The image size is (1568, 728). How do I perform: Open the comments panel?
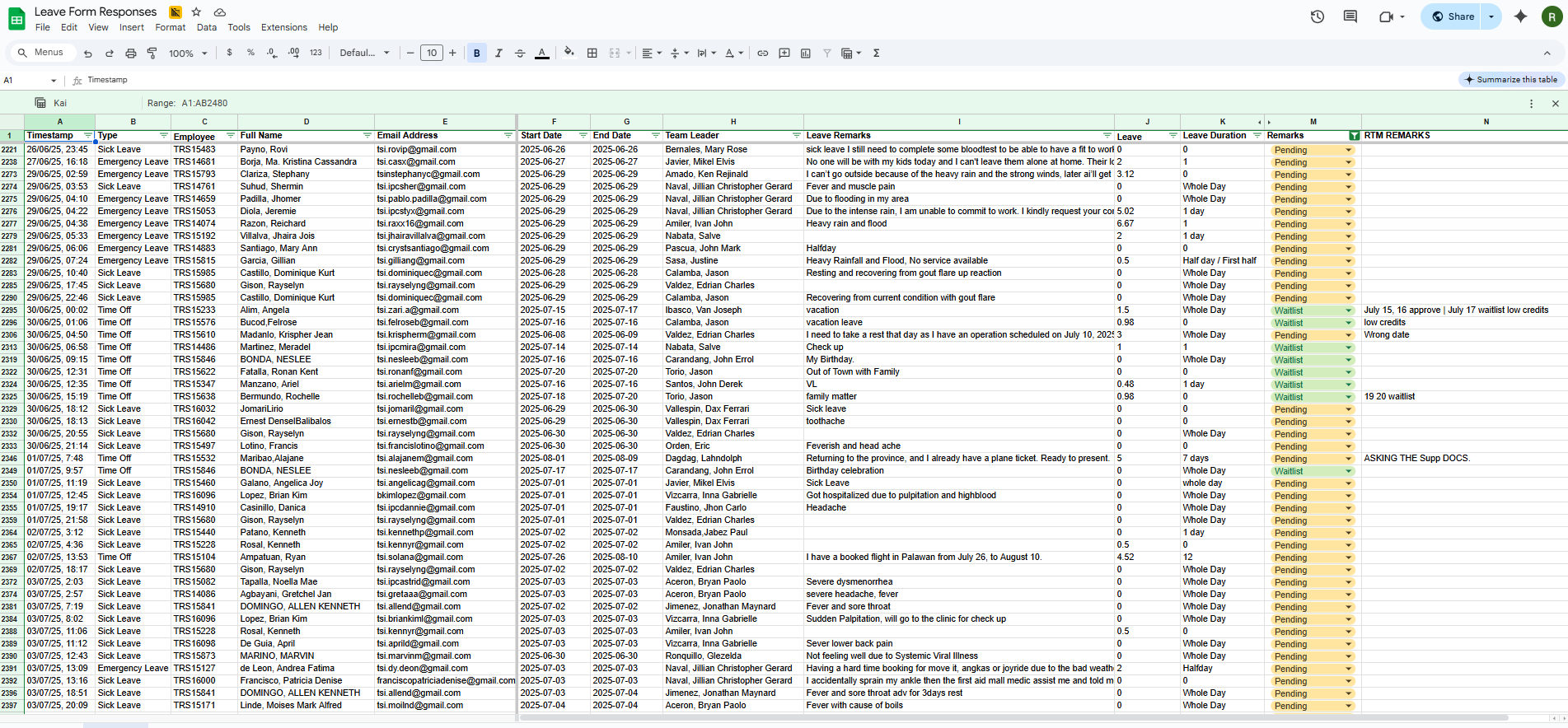click(x=1350, y=16)
